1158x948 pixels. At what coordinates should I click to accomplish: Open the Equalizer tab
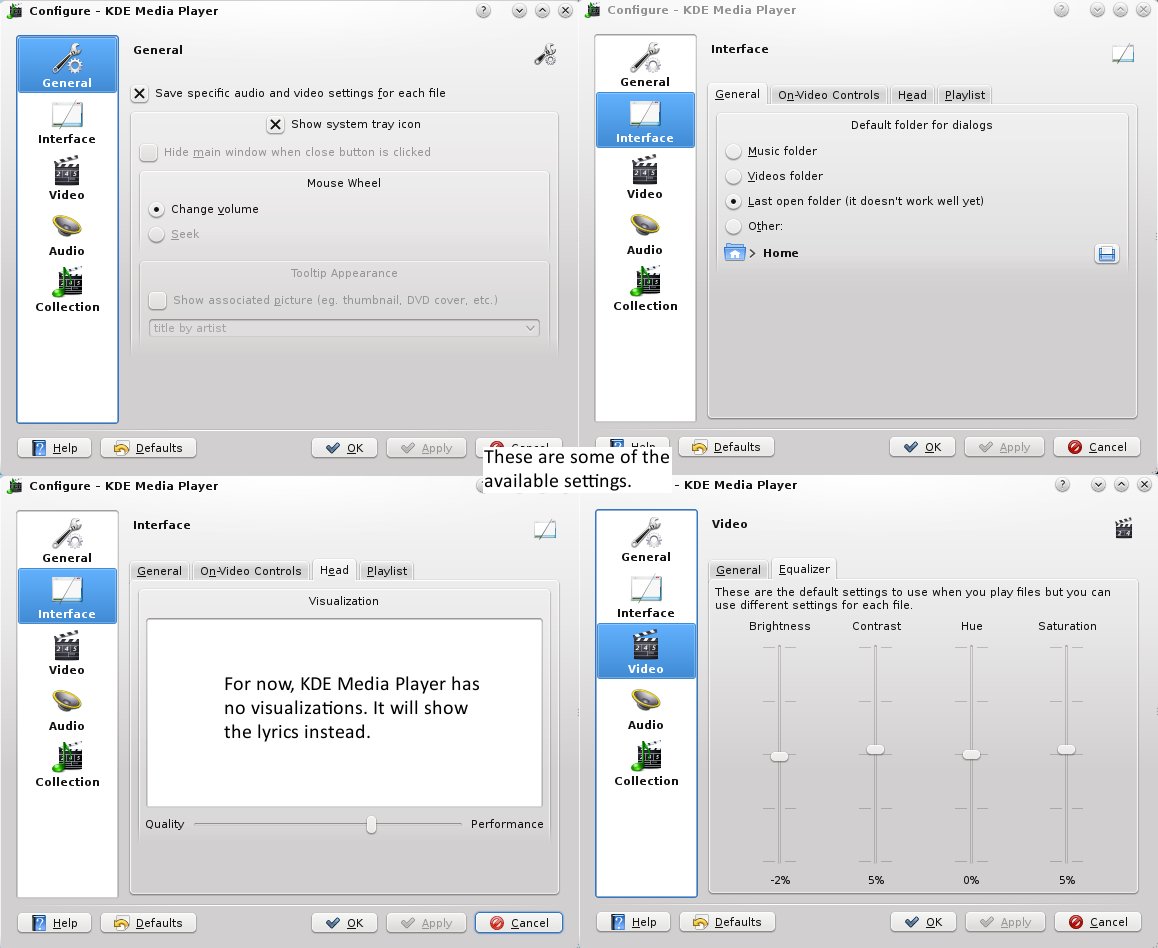pos(804,569)
